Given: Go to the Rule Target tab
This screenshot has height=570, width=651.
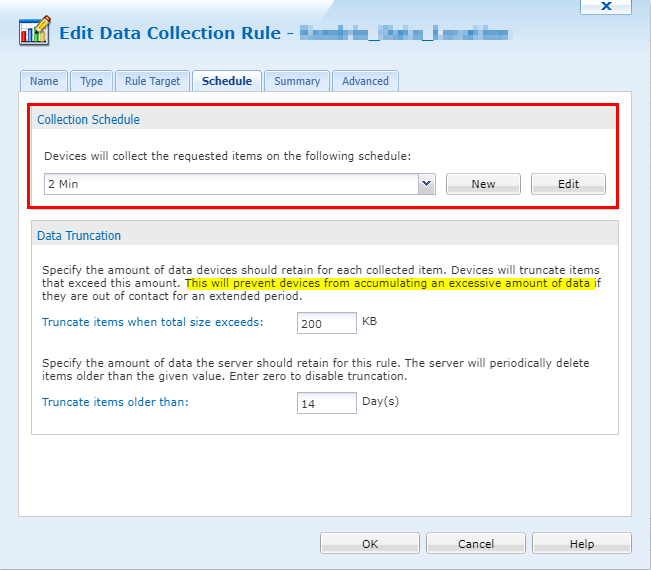Looking at the screenshot, I should (x=152, y=81).
